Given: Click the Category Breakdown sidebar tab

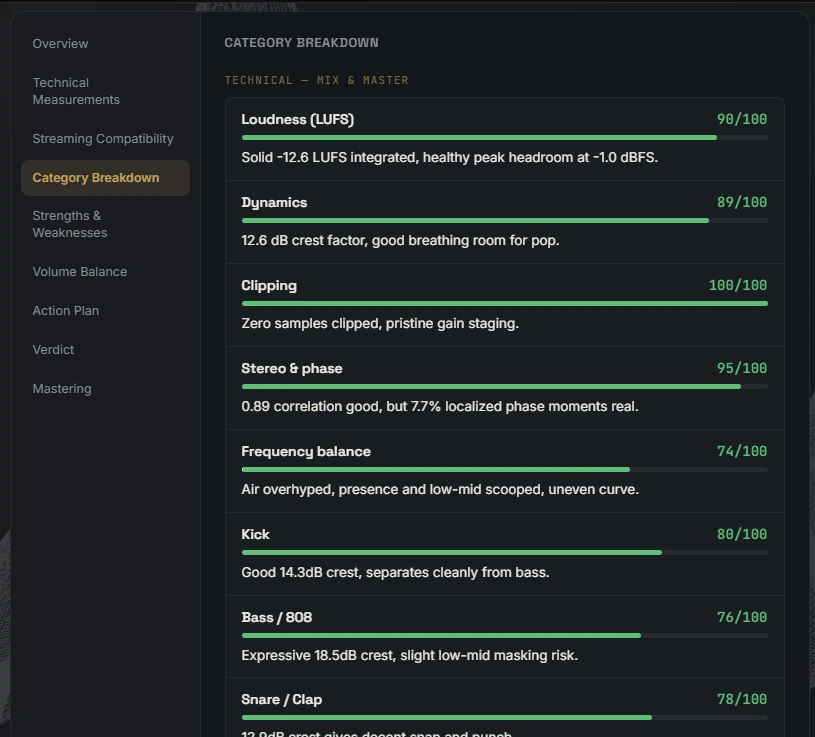Looking at the screenshot, I should pyautogui.click(x=106, y=178).
